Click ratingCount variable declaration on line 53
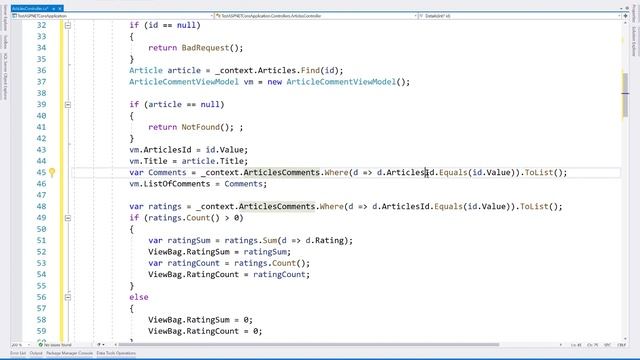This screenshot has height=360, width=640. click(193, 263)
